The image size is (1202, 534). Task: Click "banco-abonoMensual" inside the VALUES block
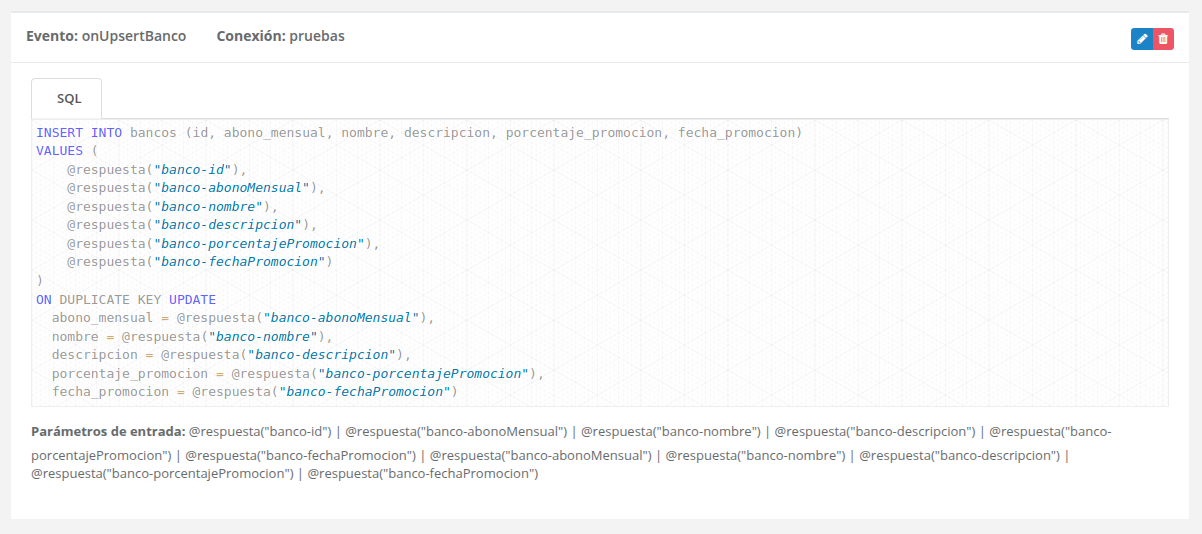coord(231,188)
